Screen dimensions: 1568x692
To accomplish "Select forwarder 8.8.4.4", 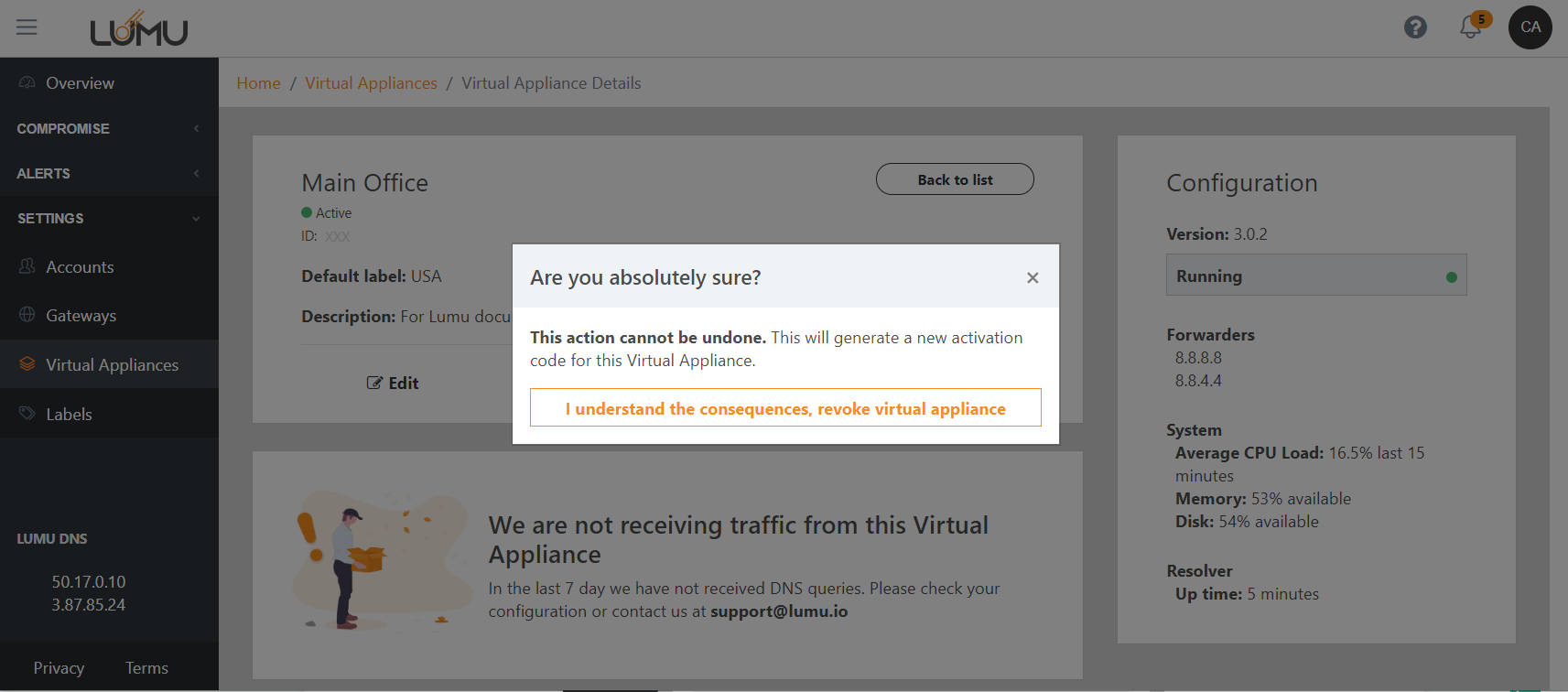I will (1199, 381).
